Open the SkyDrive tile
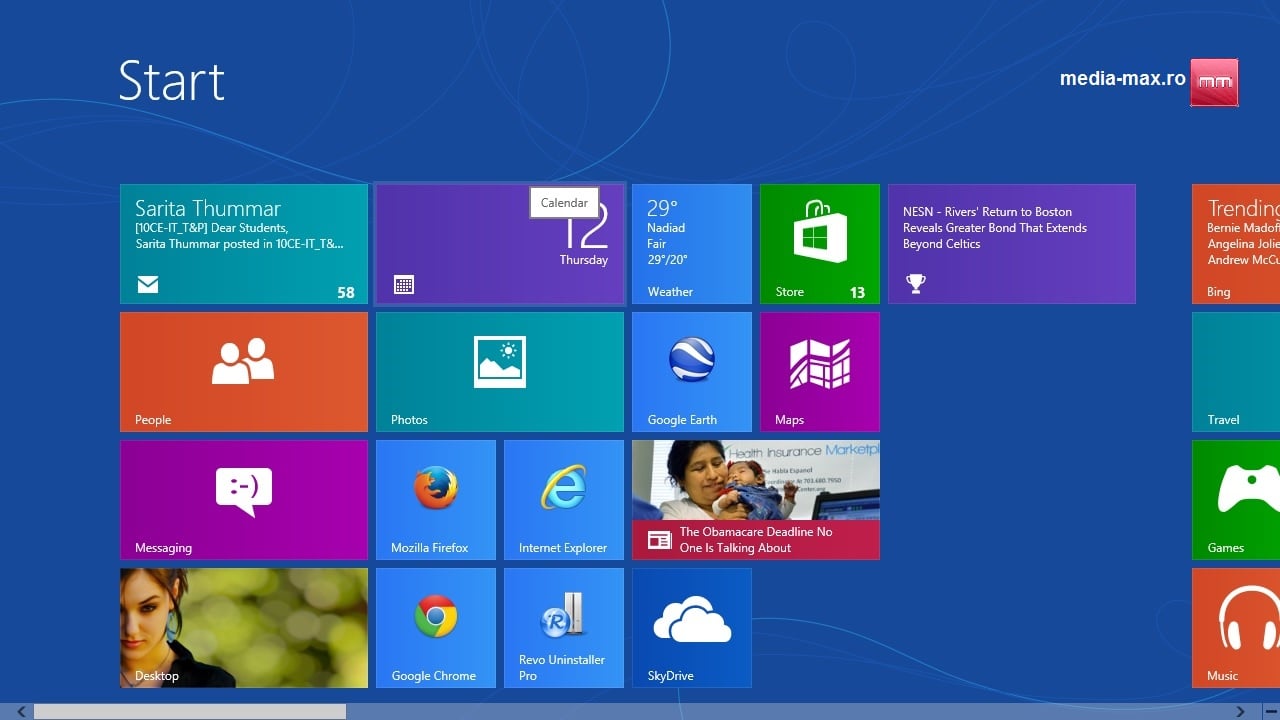The width and height of the screenshot is (1280, 720). (692, 628)
